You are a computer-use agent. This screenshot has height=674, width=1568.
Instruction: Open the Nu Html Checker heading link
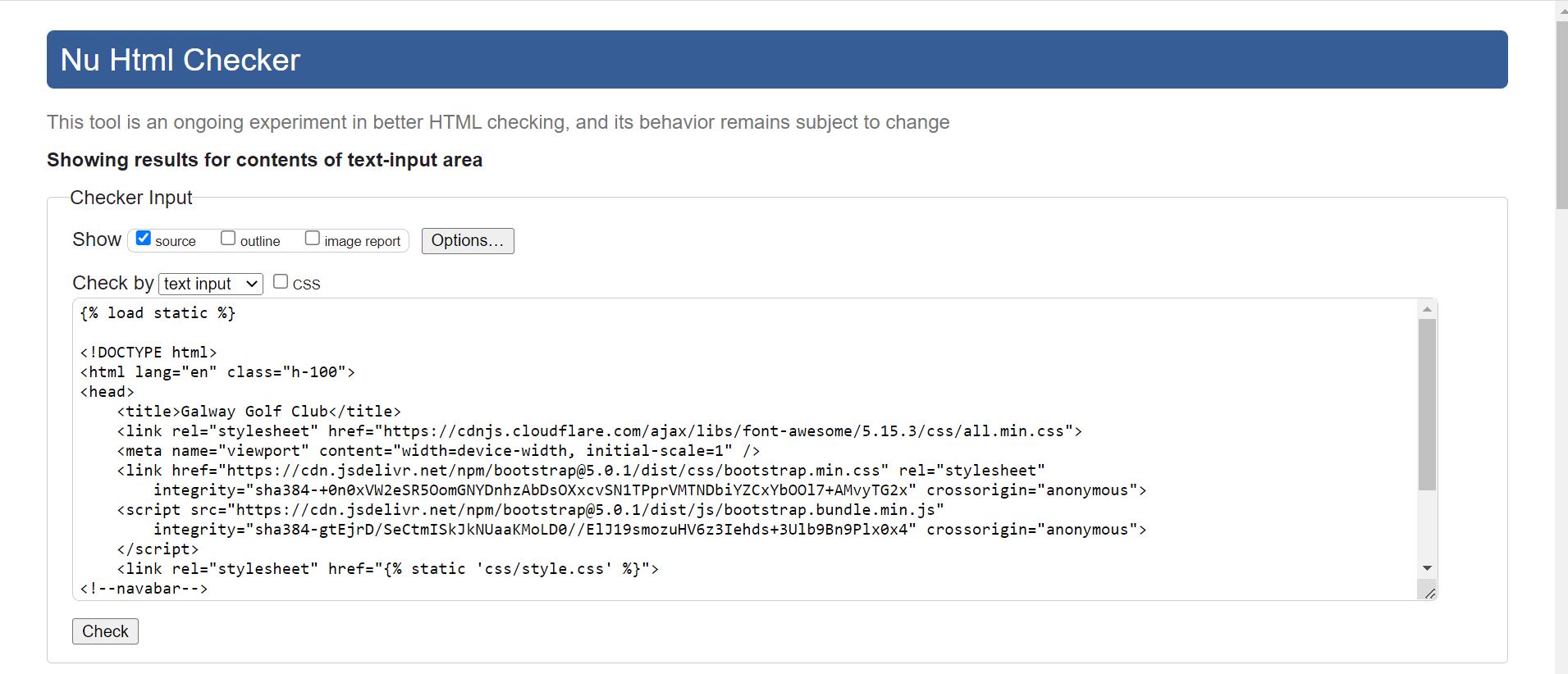pos(181,60)
